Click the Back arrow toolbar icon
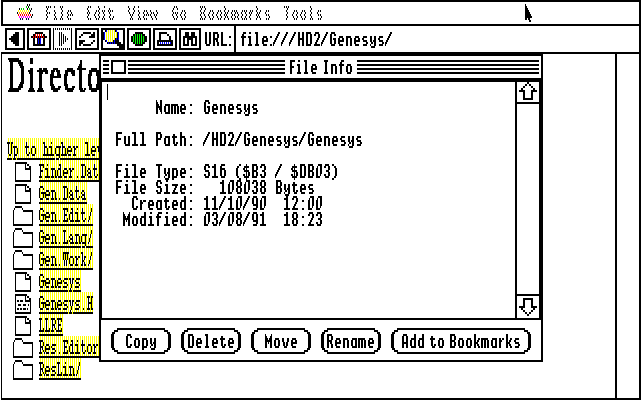The height and width of the screenshot is (401, 641). 16,39
